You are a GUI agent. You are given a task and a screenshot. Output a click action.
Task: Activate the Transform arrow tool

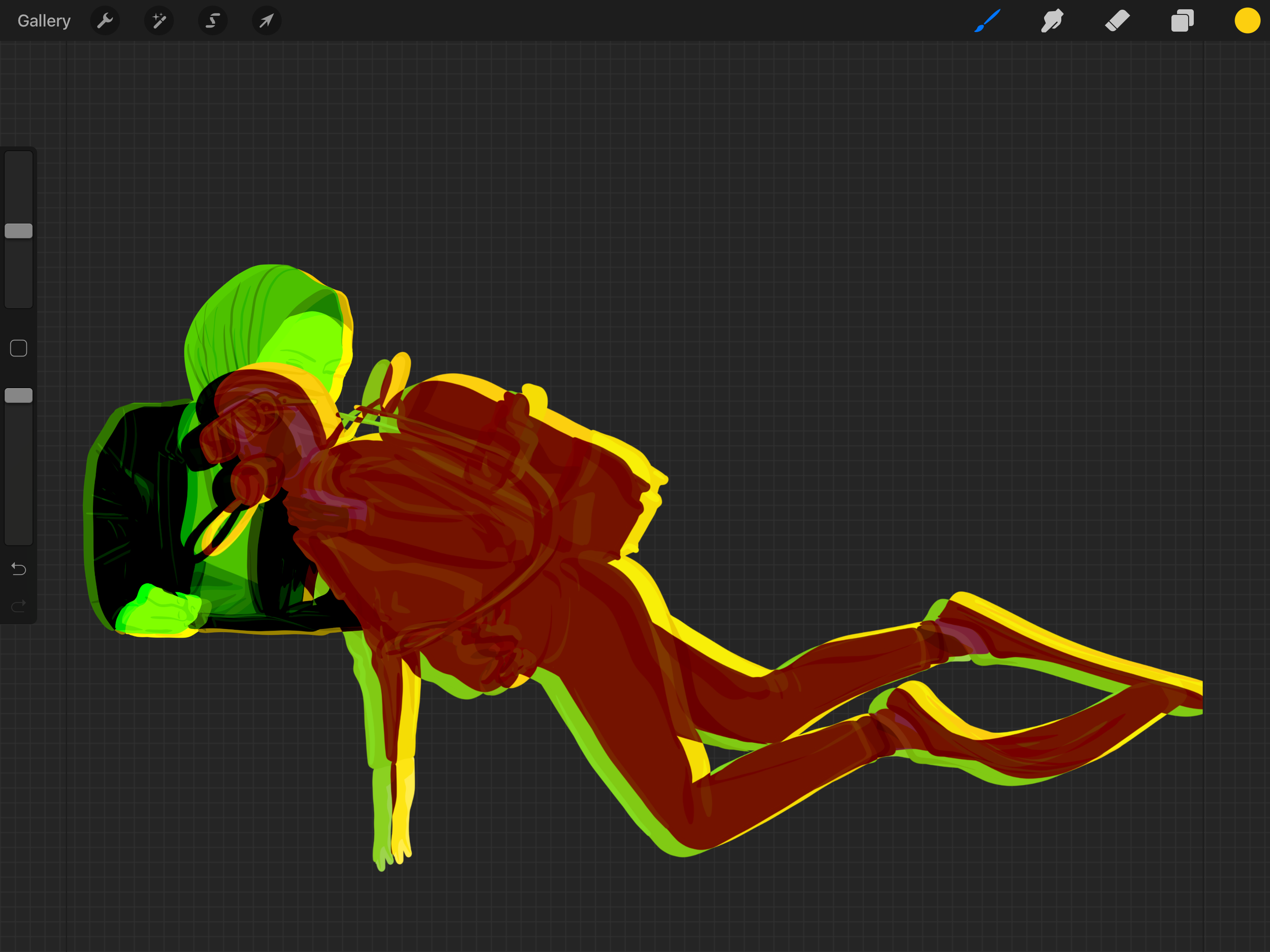coord(267,21)
